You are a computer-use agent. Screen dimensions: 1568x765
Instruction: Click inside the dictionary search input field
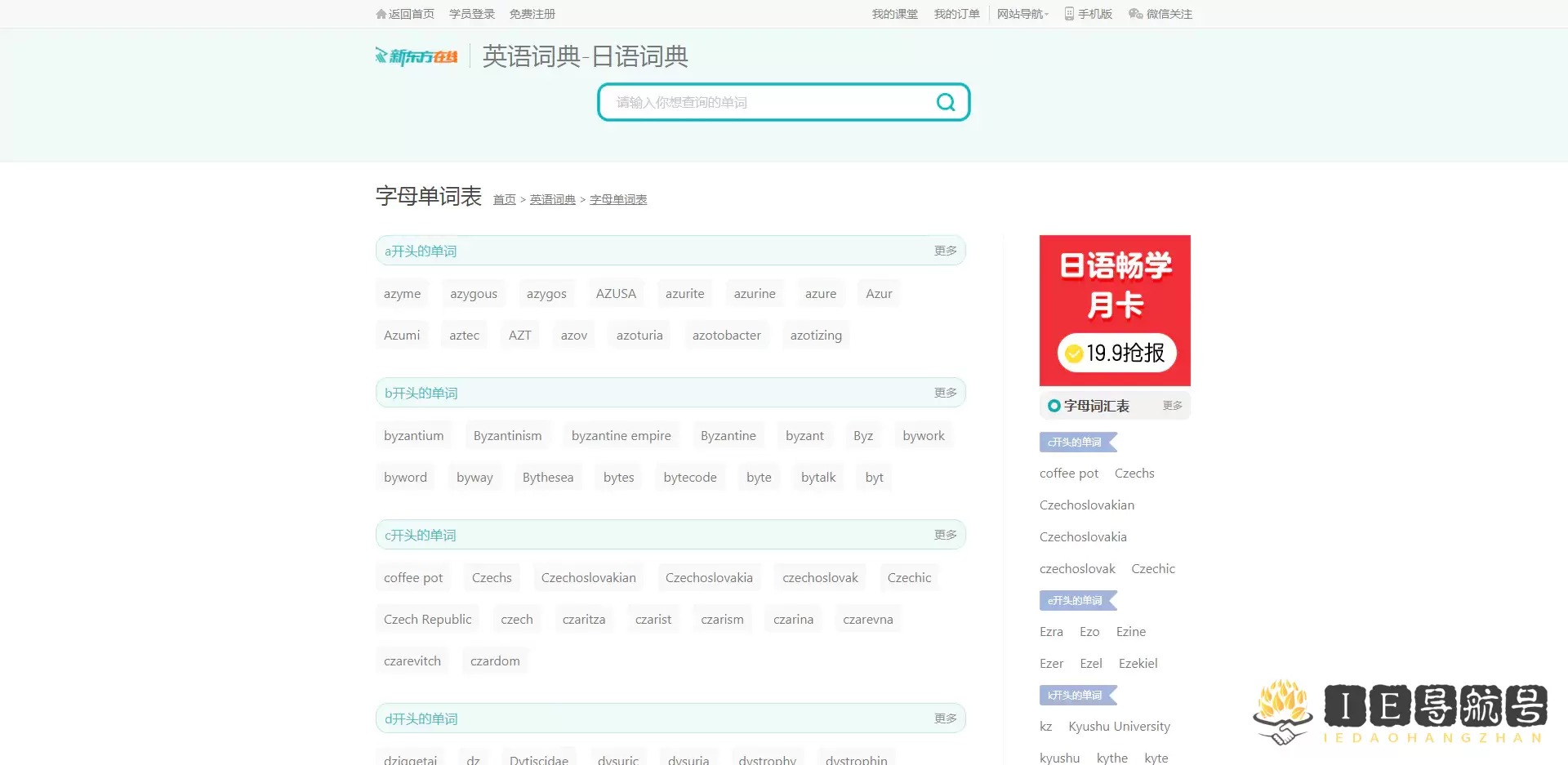[768, 102]
